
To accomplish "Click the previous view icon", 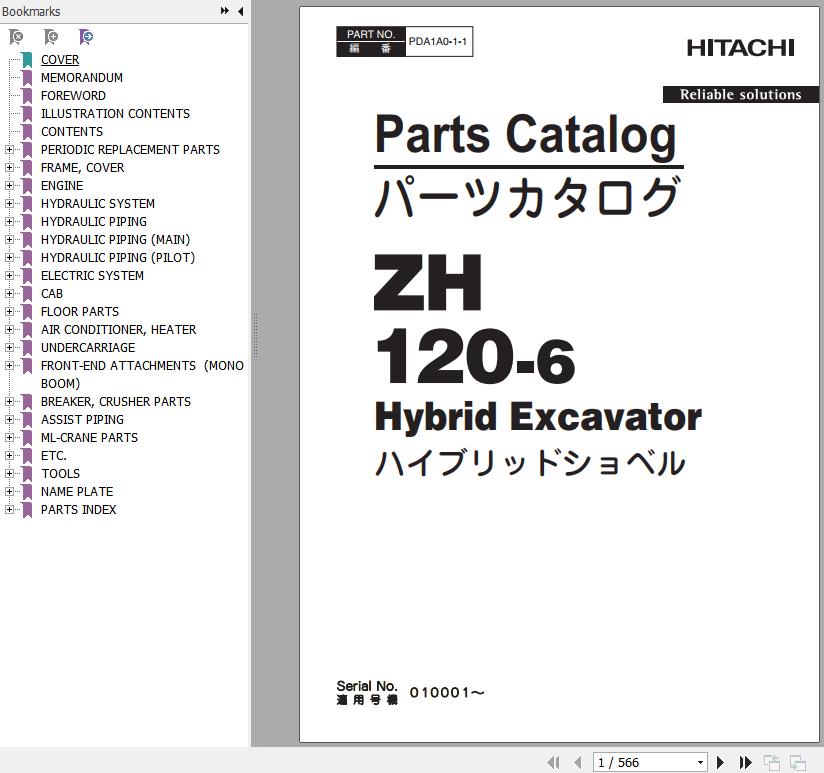I will (771, 762).
